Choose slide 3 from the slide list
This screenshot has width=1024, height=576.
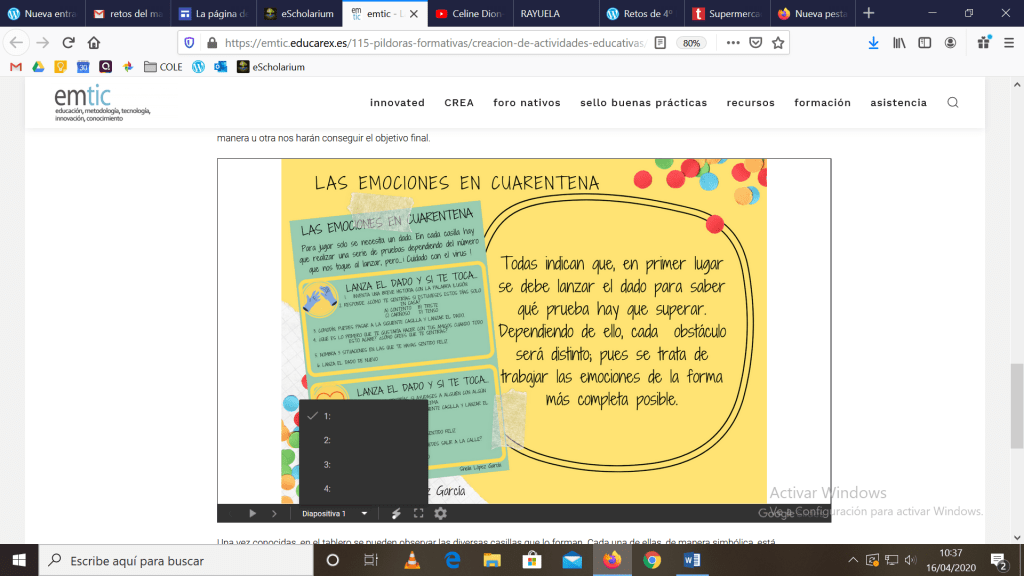[x=326, y=465]
